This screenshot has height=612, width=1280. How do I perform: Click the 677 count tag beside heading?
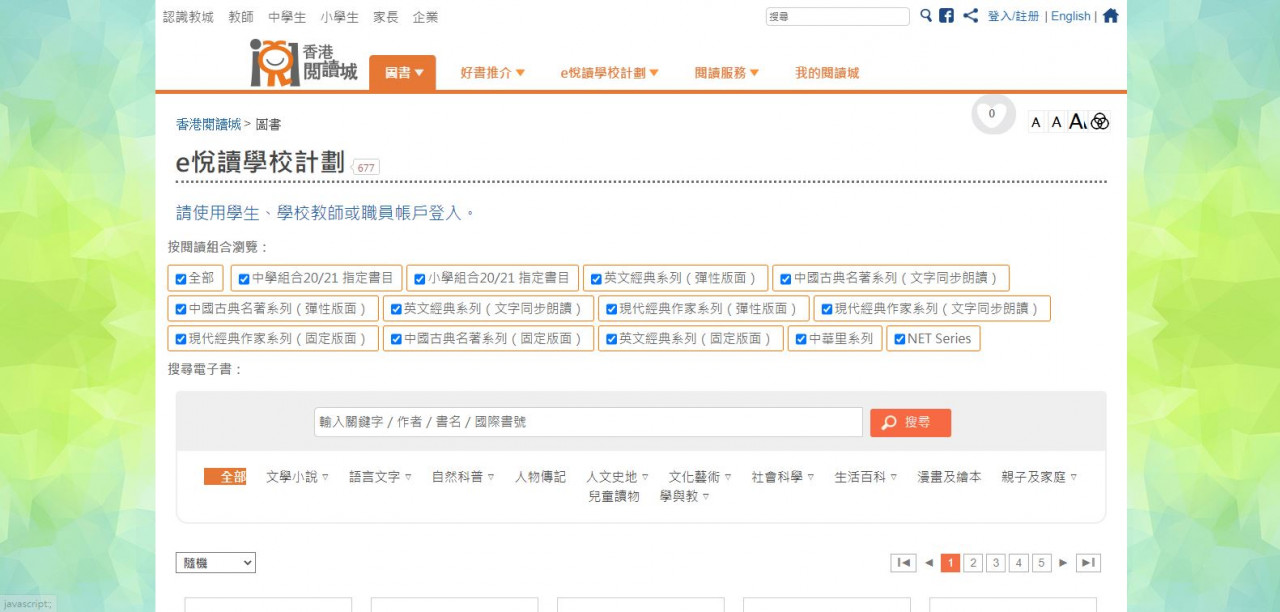coord(366,168)
